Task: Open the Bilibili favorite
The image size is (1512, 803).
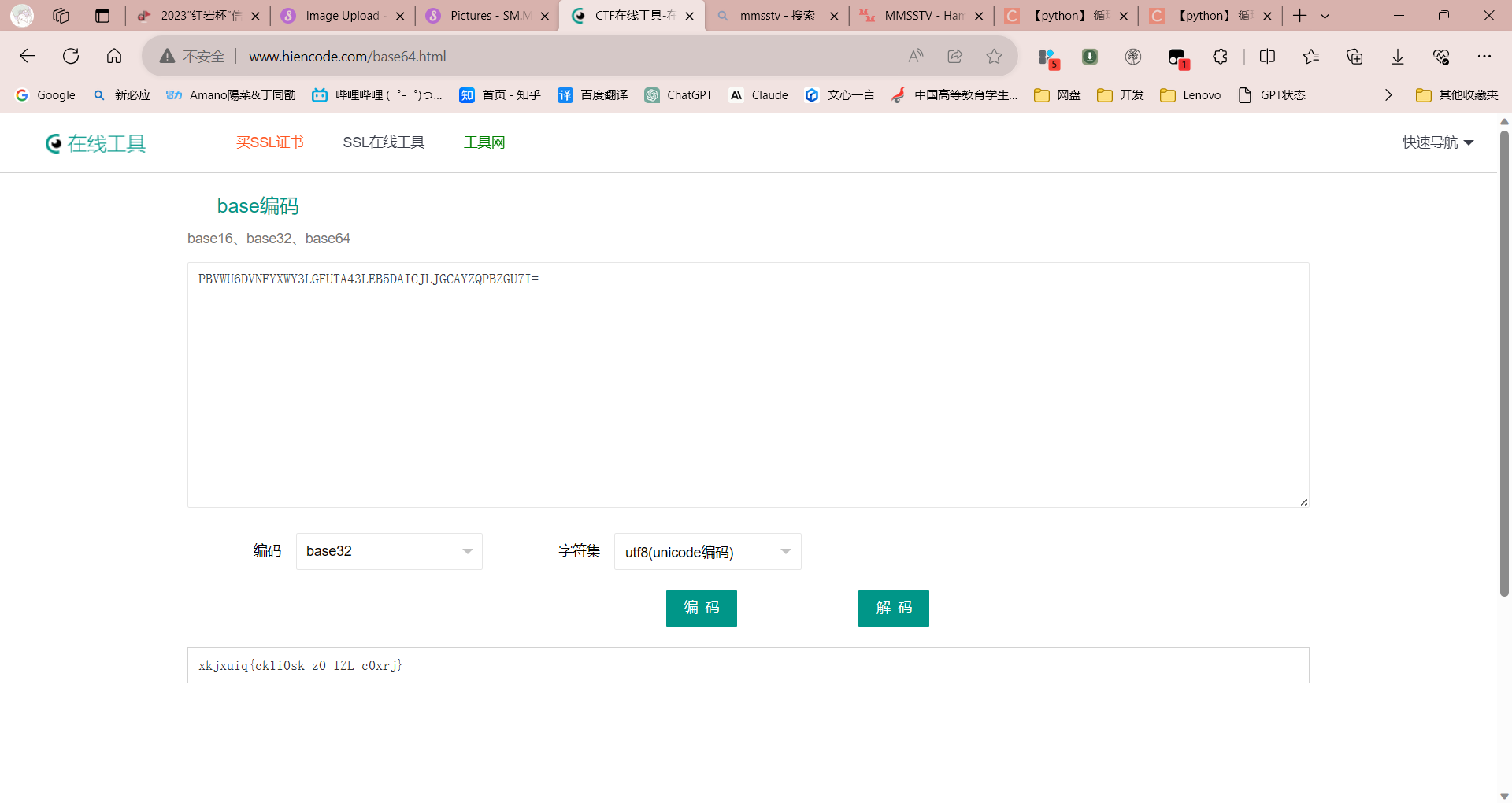Action: tap(376, 94)
